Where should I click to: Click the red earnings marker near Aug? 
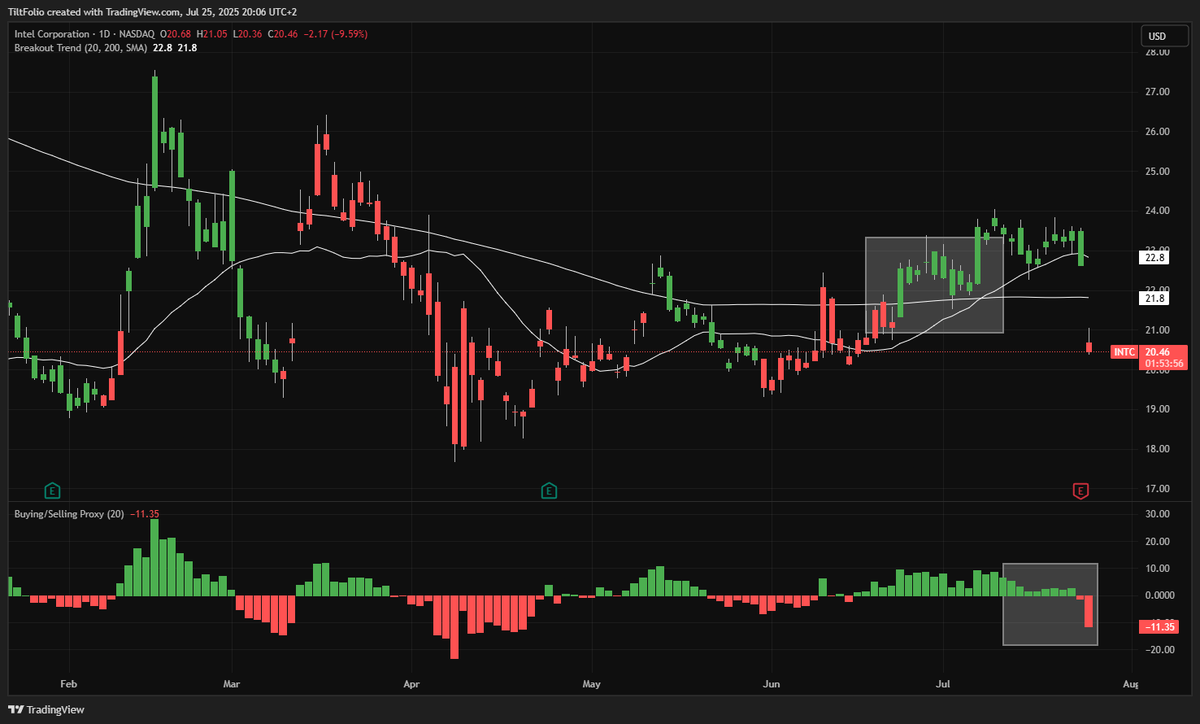(1080, 490)
